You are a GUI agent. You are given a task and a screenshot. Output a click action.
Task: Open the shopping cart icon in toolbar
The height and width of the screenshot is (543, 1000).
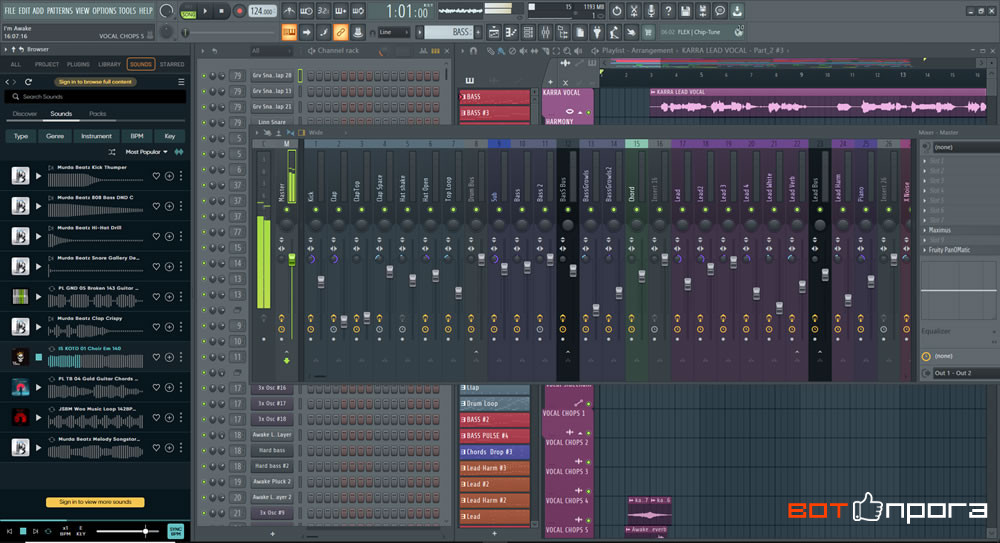[648, 32]
